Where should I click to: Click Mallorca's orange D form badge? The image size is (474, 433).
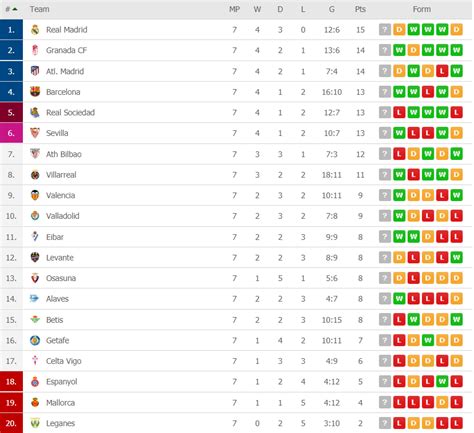tap(442, 402)
